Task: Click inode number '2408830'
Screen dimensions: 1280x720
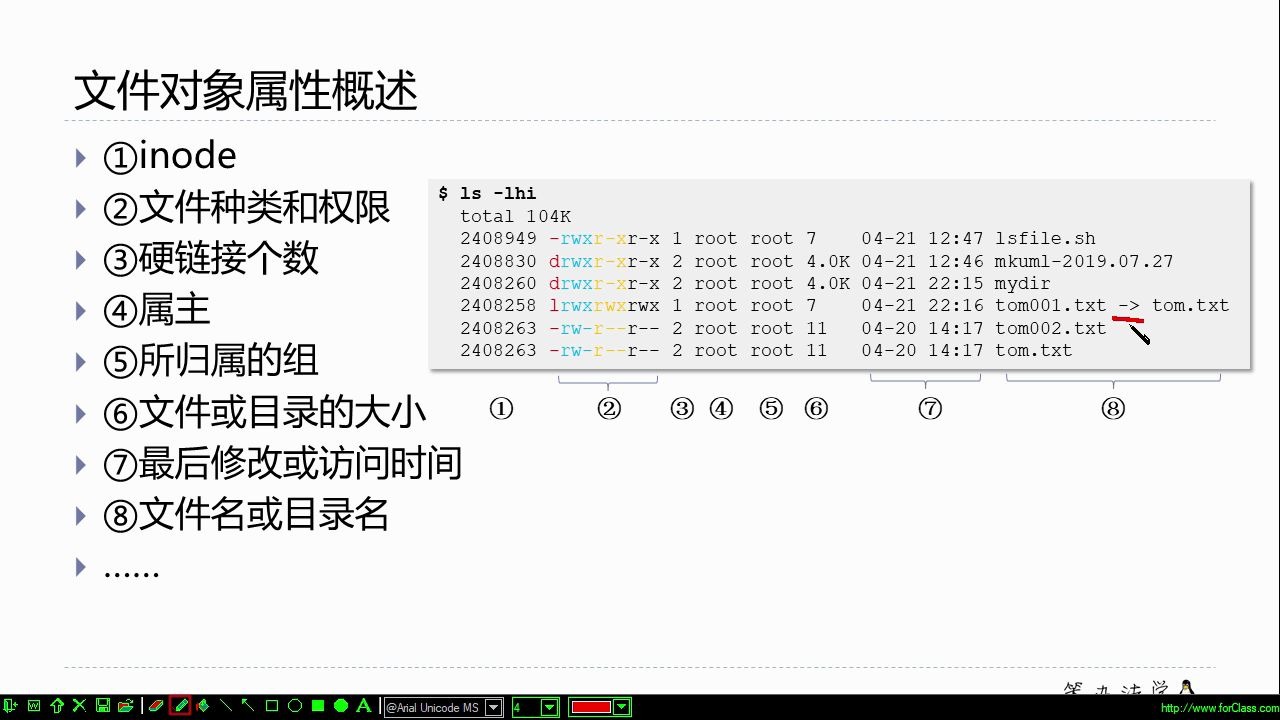Action: [x=499, y=261]
